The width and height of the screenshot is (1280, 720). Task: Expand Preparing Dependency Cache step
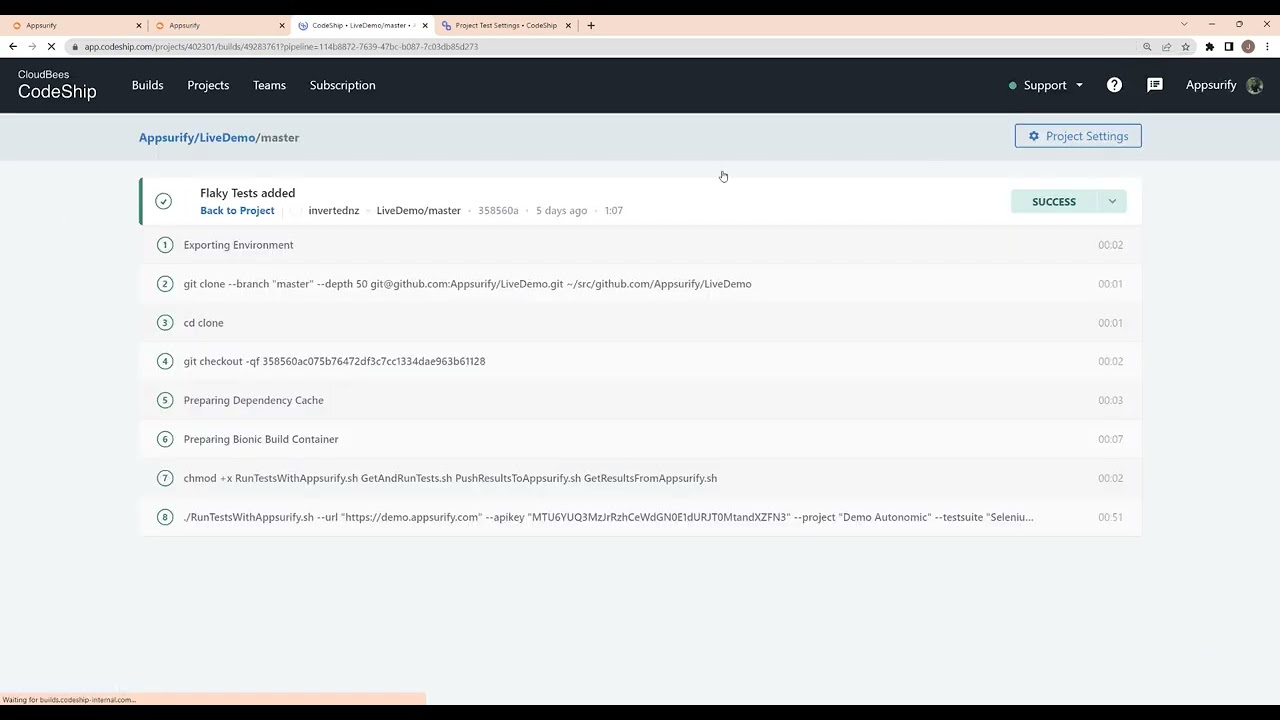tap(640, 400)
